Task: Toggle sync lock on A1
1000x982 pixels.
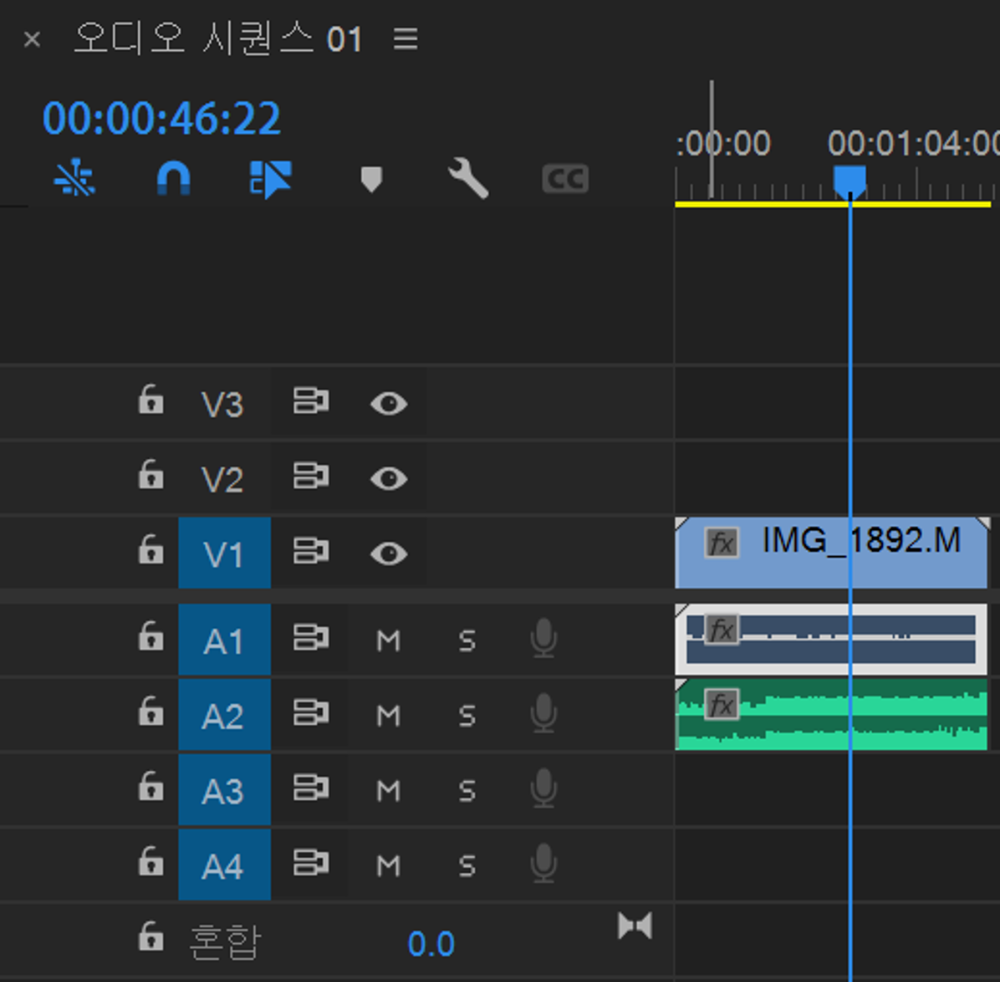Action: pos(311,638)
